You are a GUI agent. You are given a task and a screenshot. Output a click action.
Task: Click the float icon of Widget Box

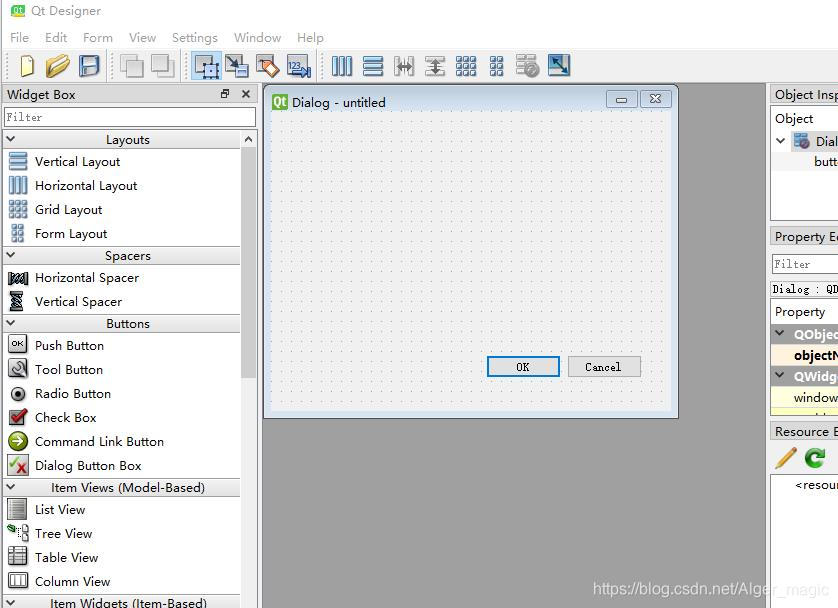pyautogui.click(x=225, y=94)
